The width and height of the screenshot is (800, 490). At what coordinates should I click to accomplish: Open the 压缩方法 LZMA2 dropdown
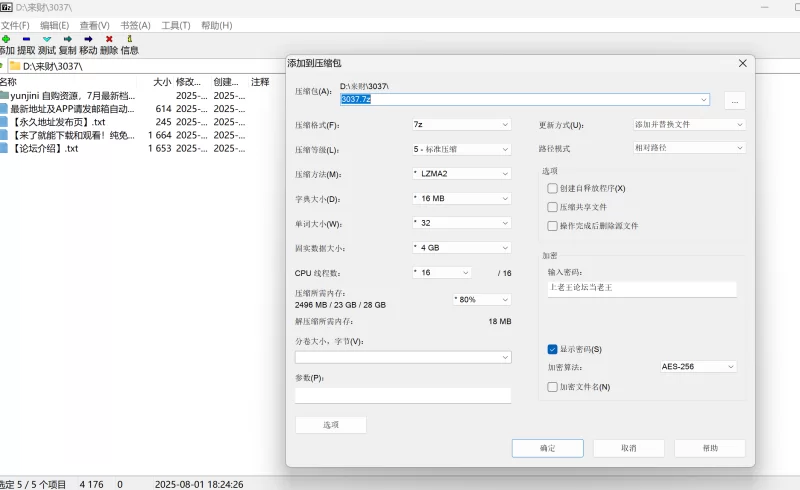(x=461, y=174)
